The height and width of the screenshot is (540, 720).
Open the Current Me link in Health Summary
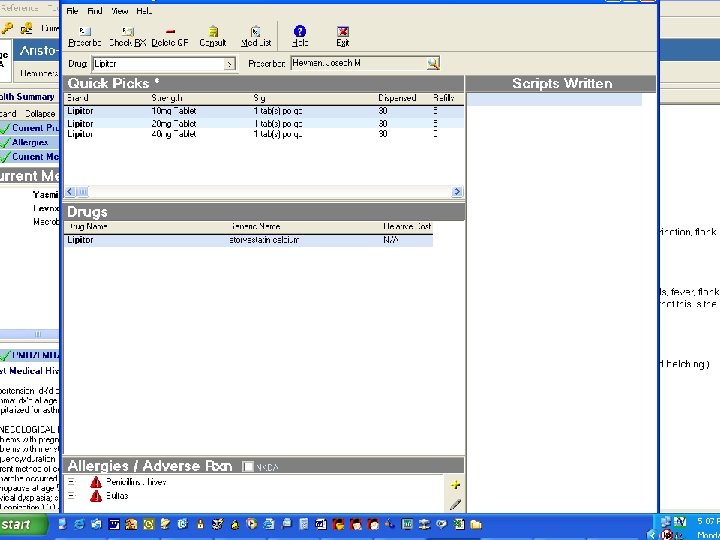pos(35,157)
